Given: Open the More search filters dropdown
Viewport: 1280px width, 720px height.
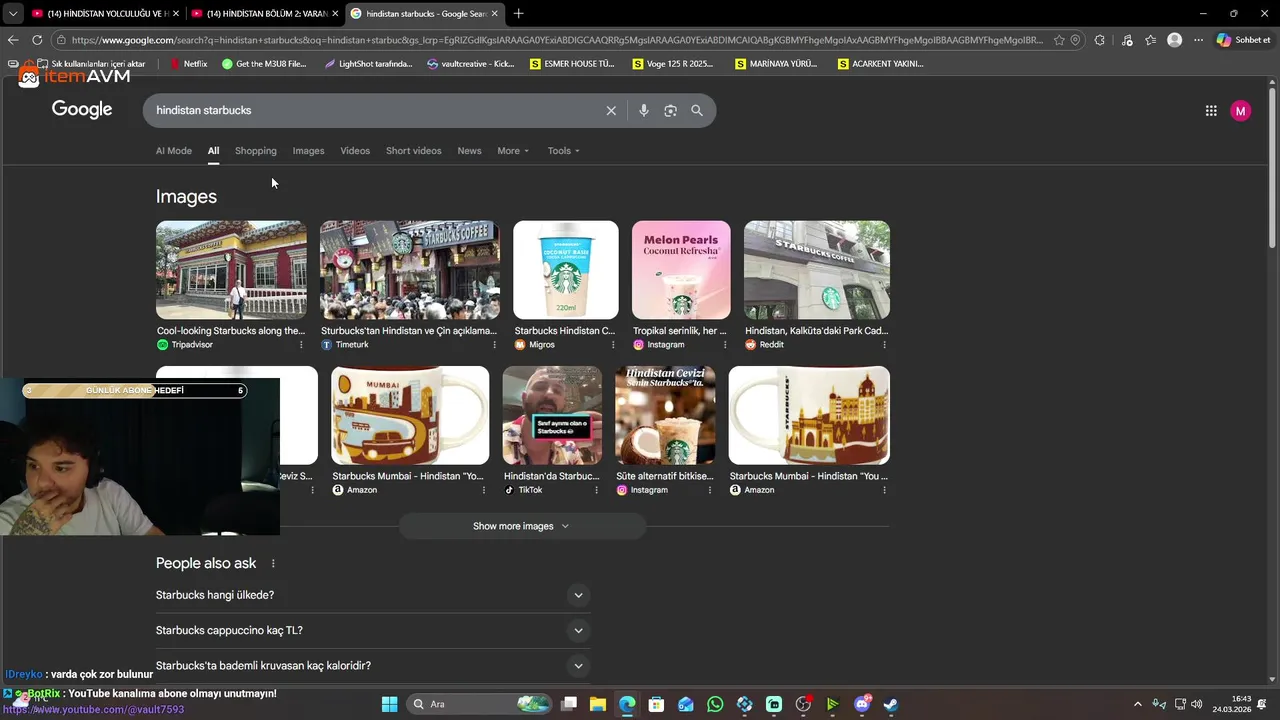Looking at the screenshot, I should click(513, 151).
